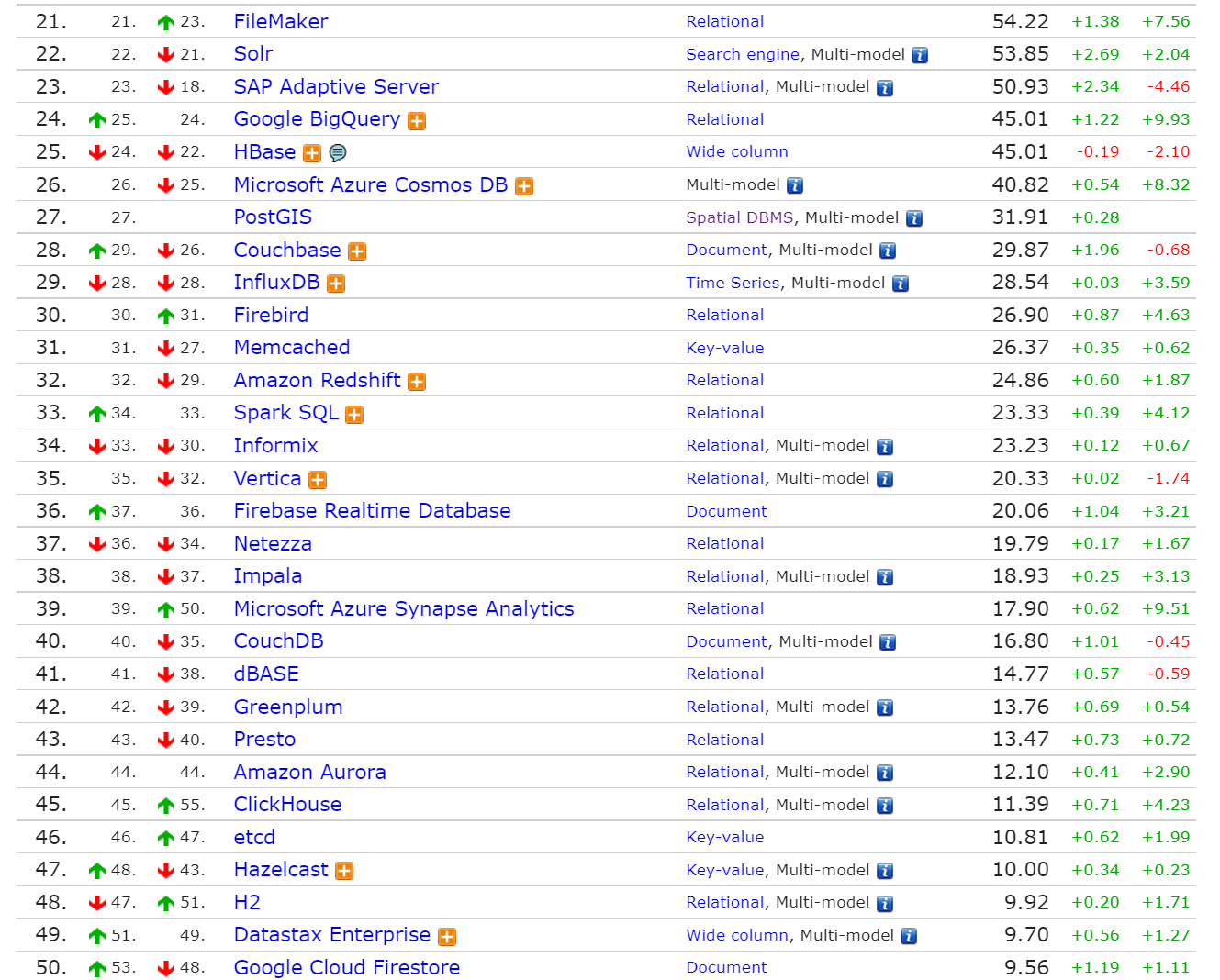Open Microsoft Azure Cosmos DB link
1220x980 pixels.
[371, 184]
